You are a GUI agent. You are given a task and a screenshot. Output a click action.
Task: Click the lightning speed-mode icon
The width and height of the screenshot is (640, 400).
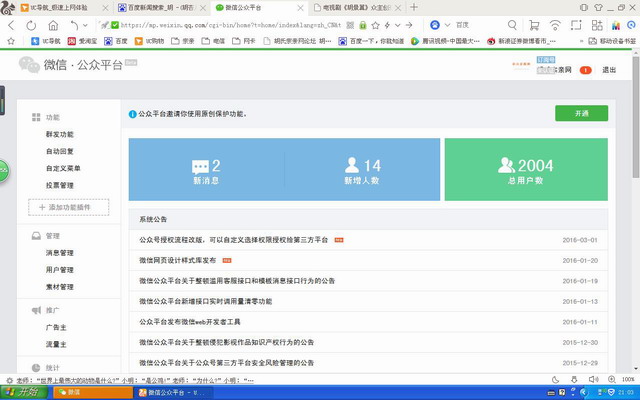pyautogui.click(x=387, y=25)
